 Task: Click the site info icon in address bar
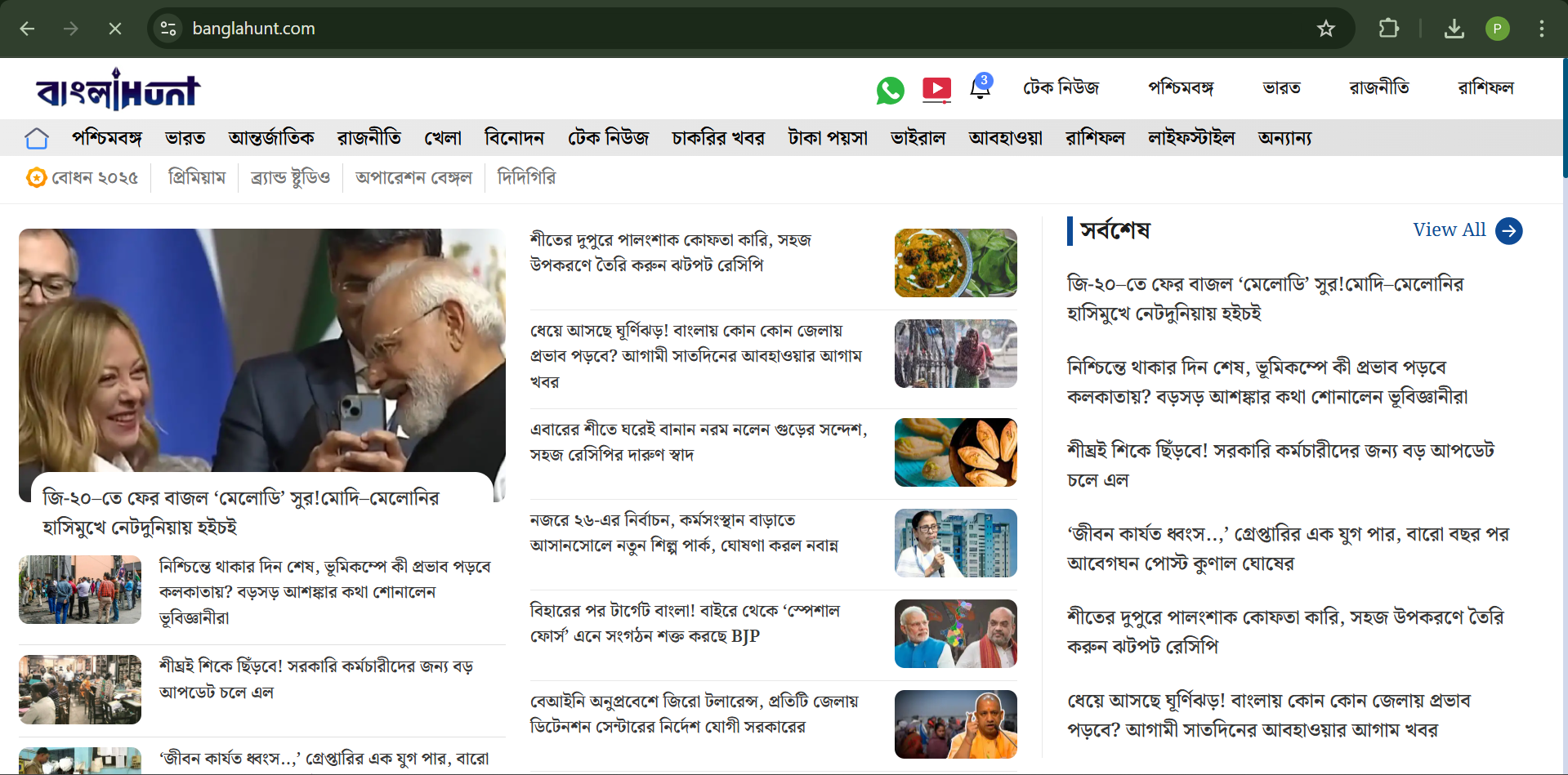point(168,29)
